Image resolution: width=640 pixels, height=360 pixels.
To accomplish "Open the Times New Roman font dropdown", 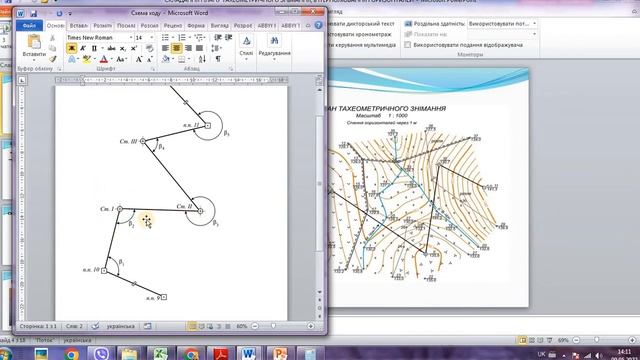I will click(x=131, y=38).
